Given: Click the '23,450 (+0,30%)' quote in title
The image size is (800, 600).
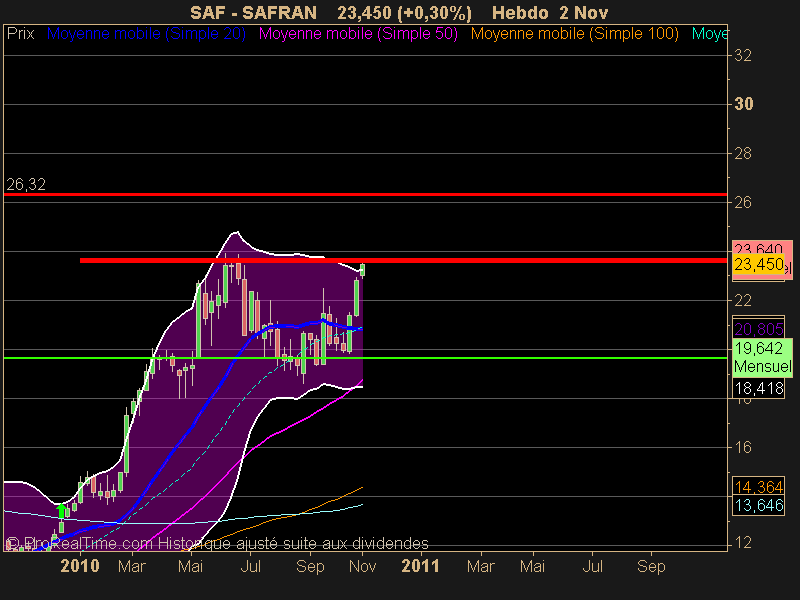Looking at the screenshot, I should click(x=405, y=12).
